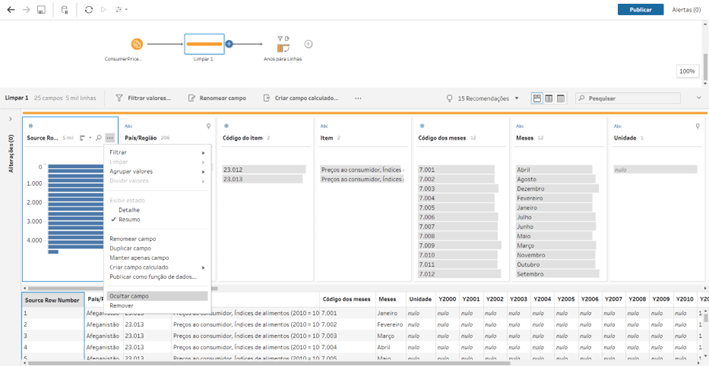709x366 pixels.
Task: Click the Pesquisar search field
Action: coord(628,98)
